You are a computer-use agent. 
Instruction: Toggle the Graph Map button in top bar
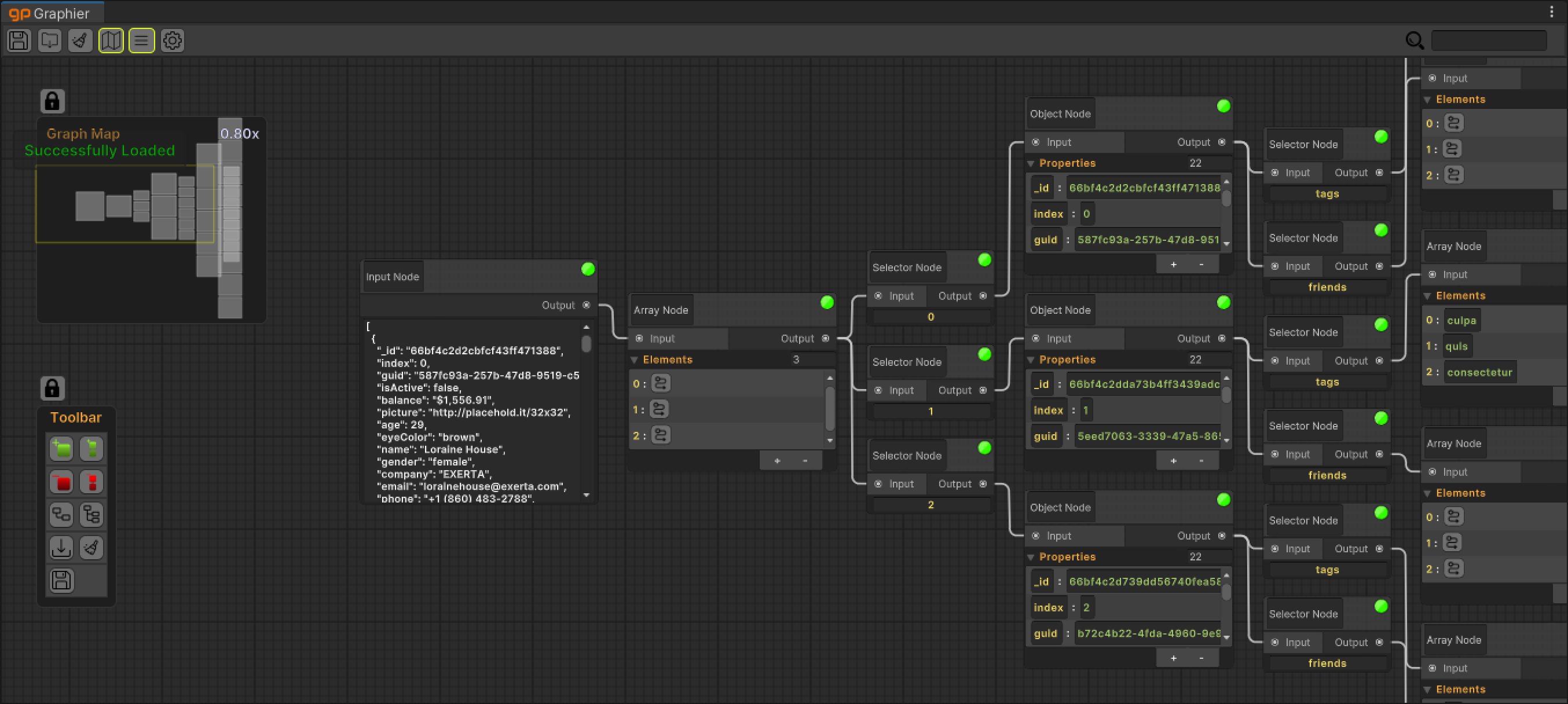click(x=111, y=41)
